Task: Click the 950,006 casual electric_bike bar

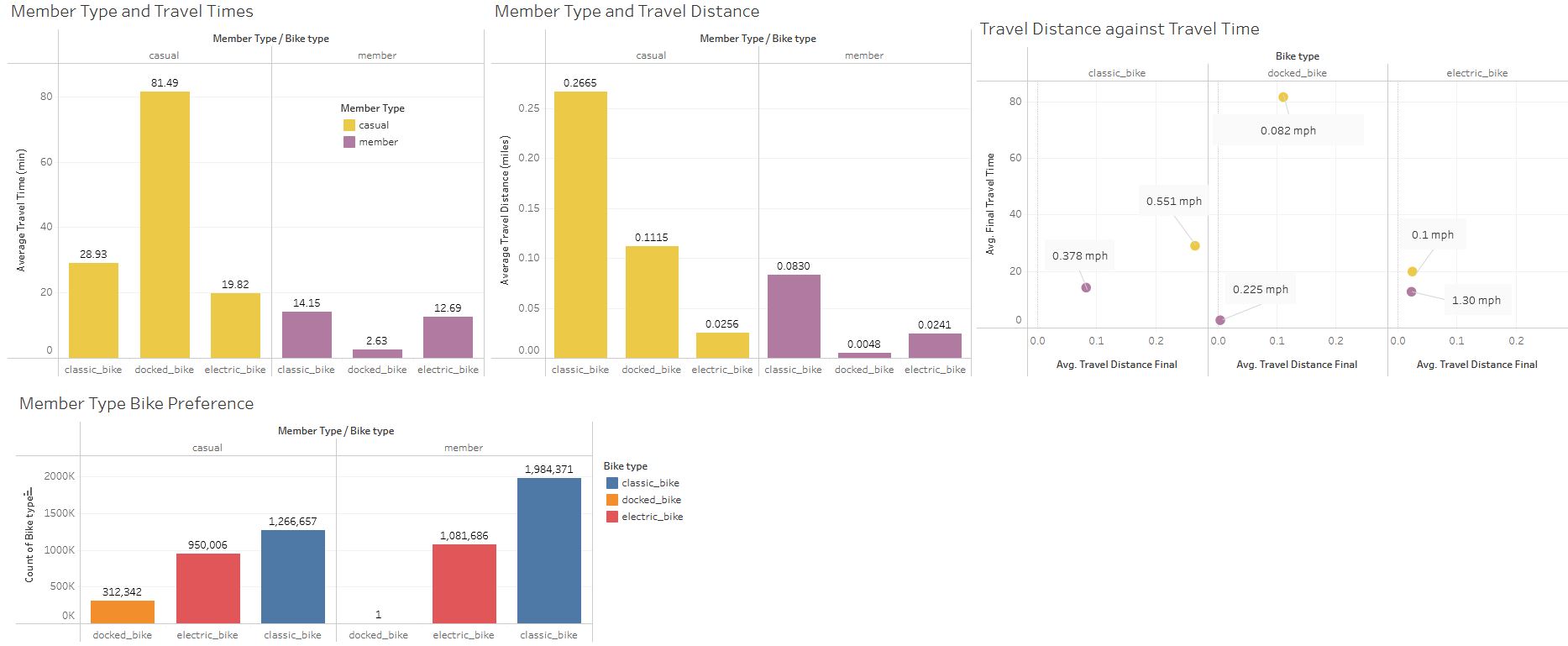Action: [x=208, y=588]
